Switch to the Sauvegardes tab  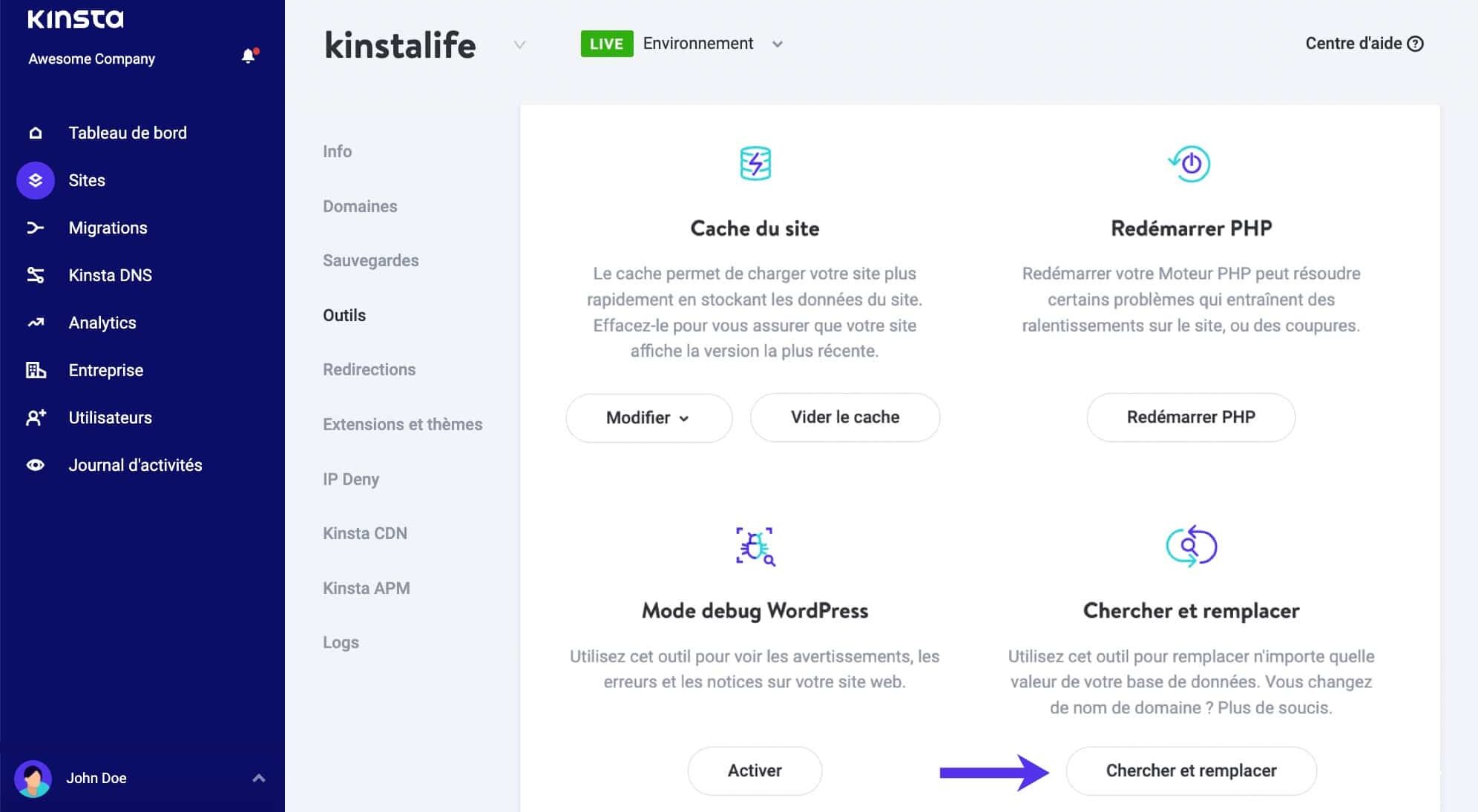370,260
